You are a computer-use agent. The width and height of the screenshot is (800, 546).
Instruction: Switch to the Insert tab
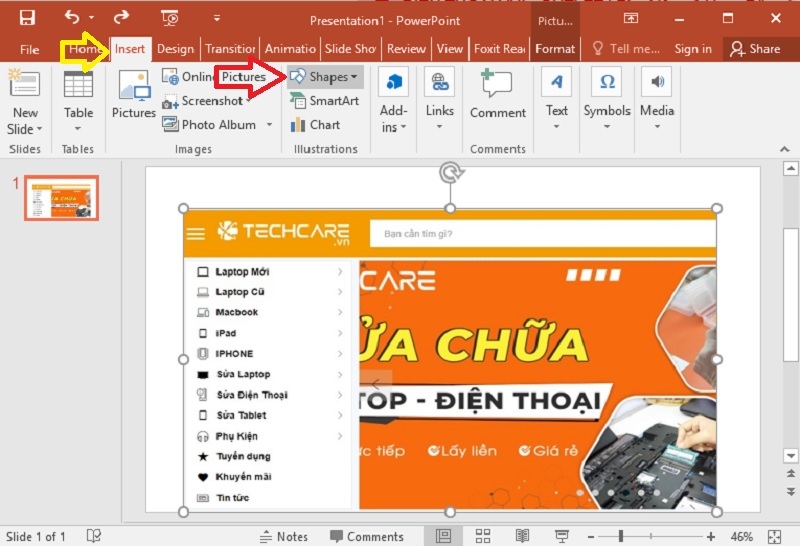click(x=130, y=49)
